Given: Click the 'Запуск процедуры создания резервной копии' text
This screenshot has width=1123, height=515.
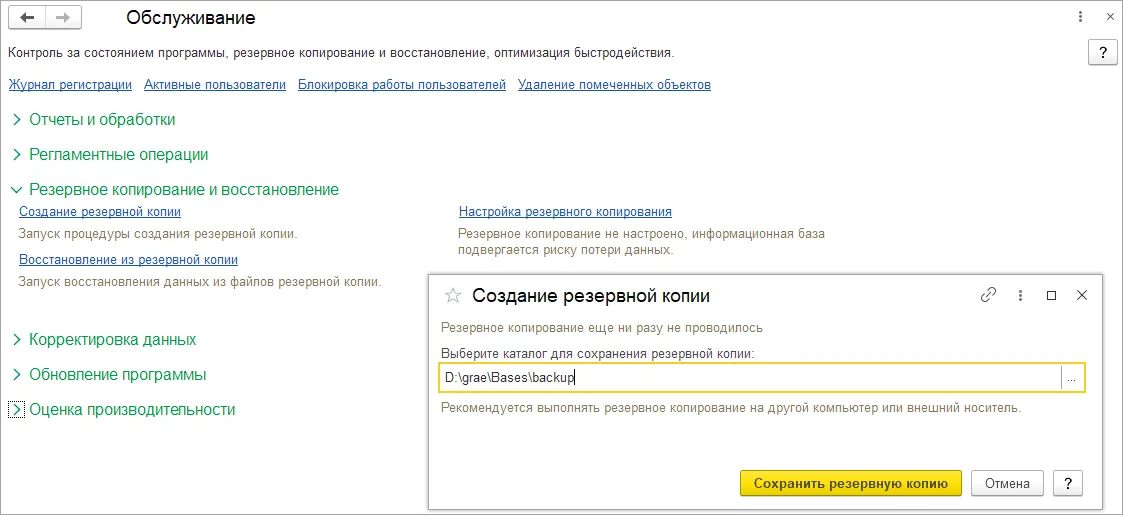Looking at the screenshot, I should (x=158, y=234).
